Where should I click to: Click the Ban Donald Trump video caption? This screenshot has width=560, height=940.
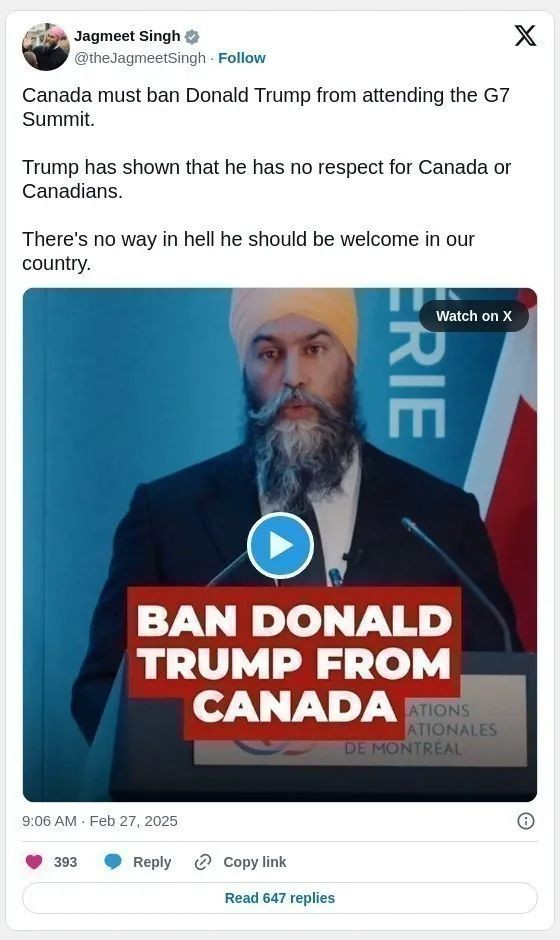(294, 663)
